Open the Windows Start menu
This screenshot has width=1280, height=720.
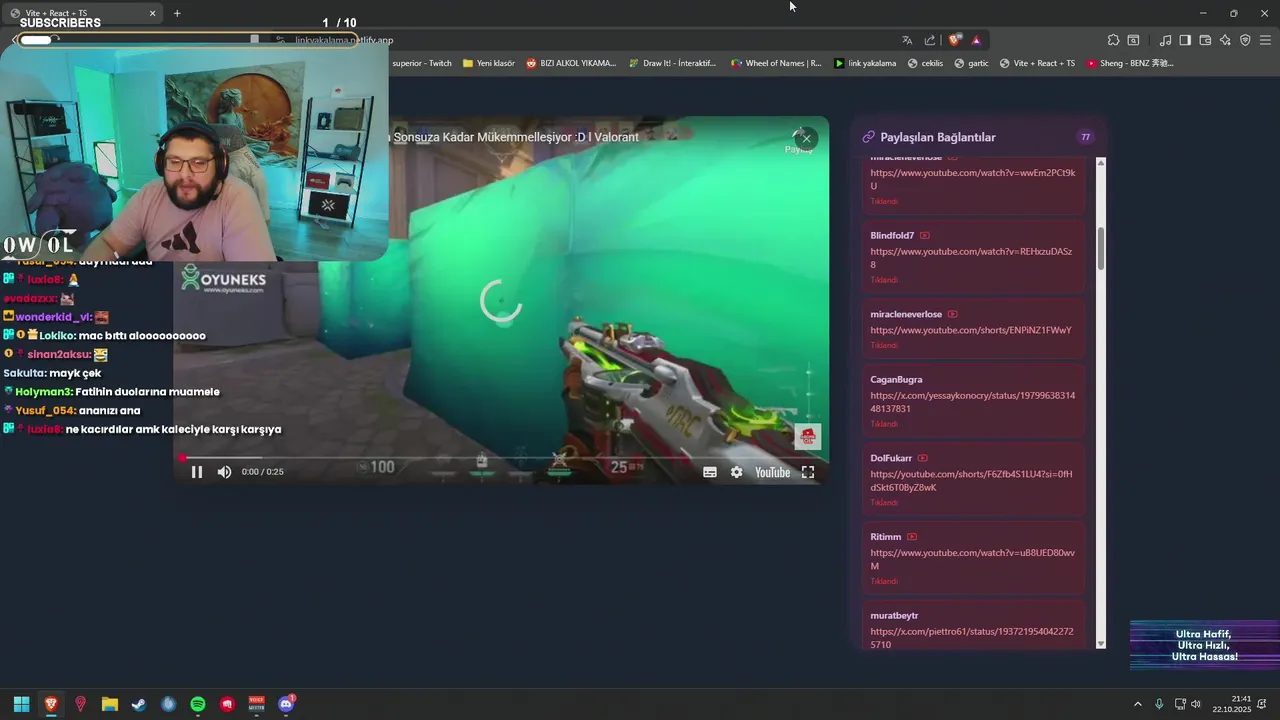[x=21, y=704]
